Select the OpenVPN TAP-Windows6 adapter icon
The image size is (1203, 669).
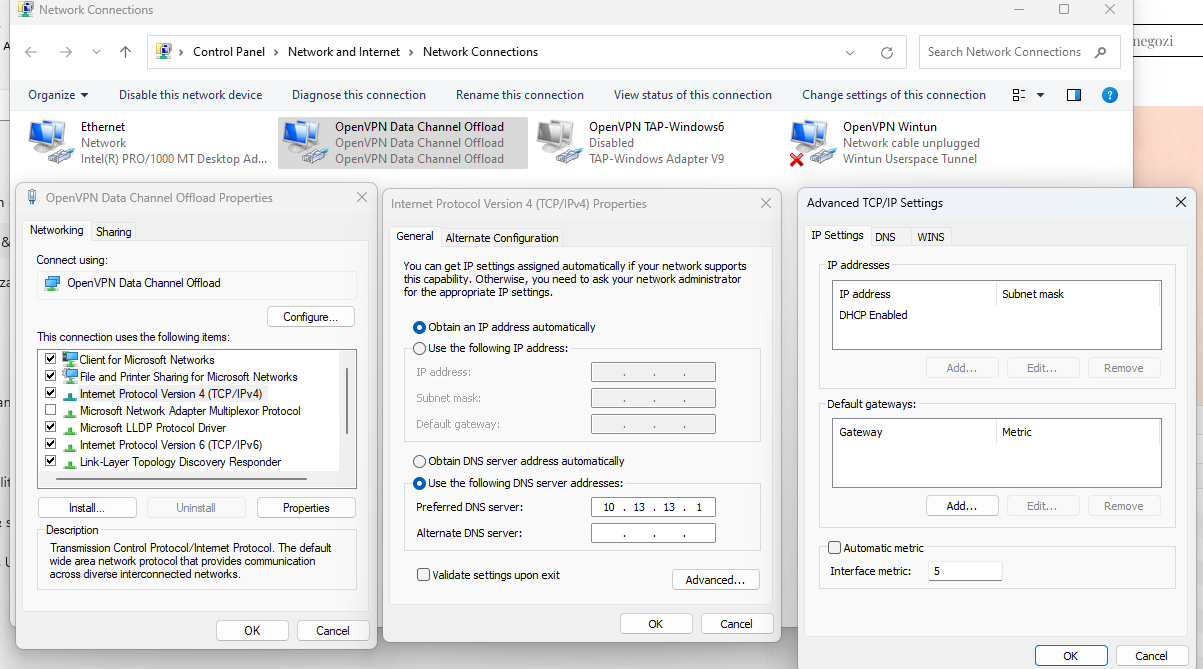coord(558,142)
